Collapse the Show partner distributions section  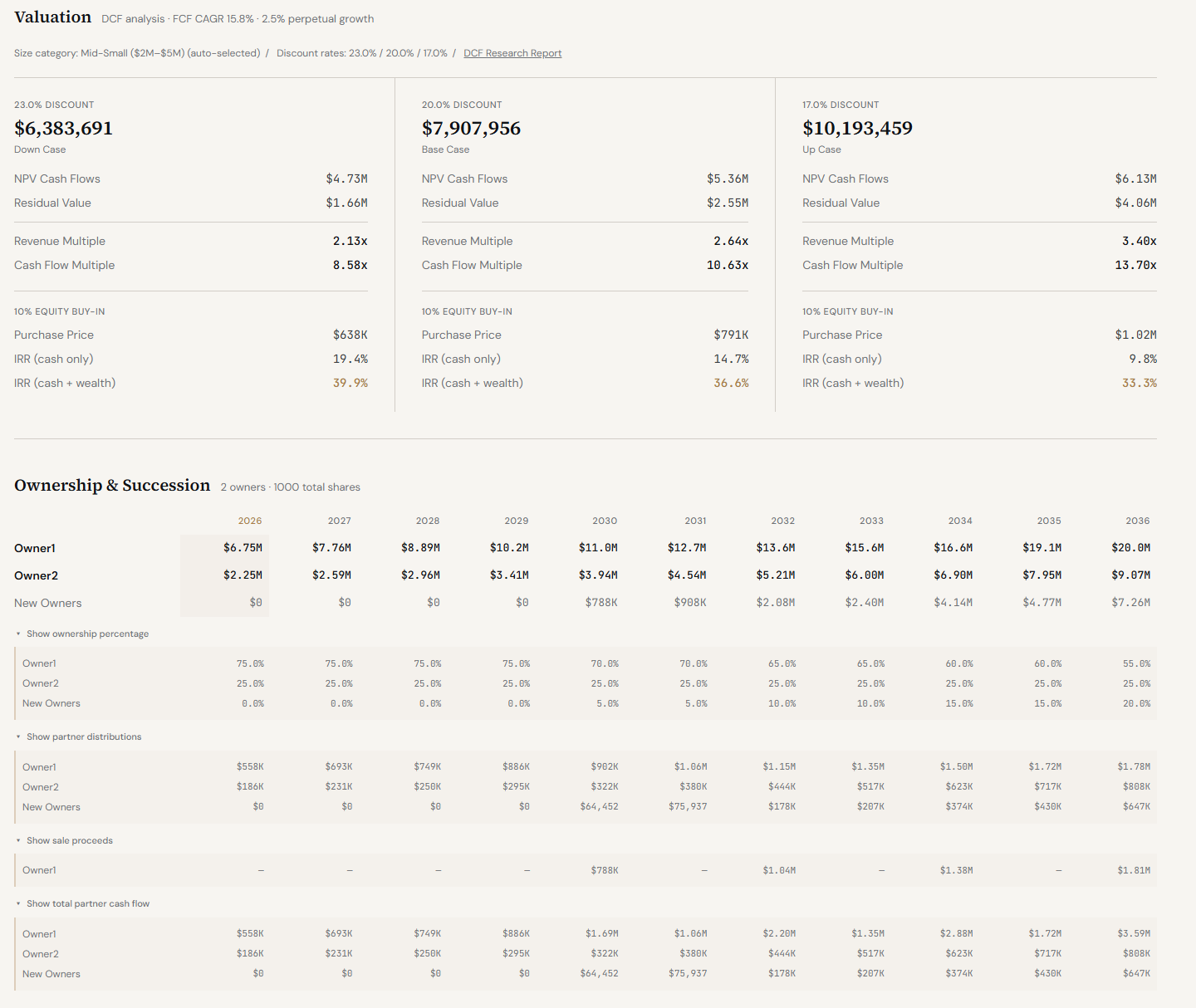tap(79, 736)
